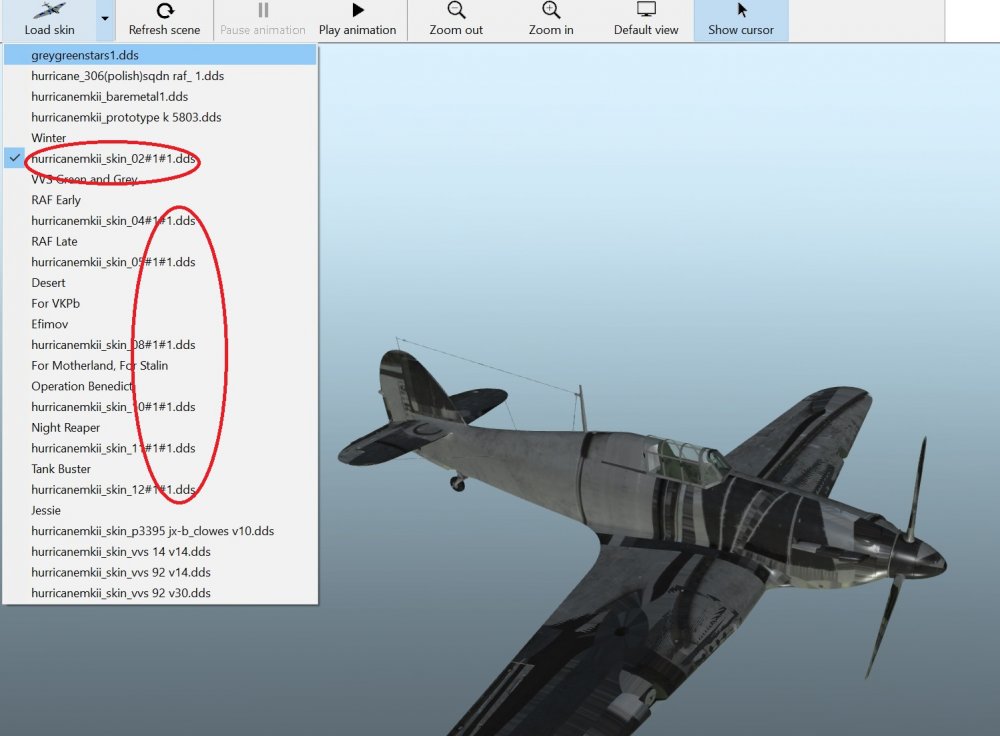Pick hurricanemkii_prototype k 5803.dds skin
The width and height of the screenshot is (1000, 736).
pos(160,117)
